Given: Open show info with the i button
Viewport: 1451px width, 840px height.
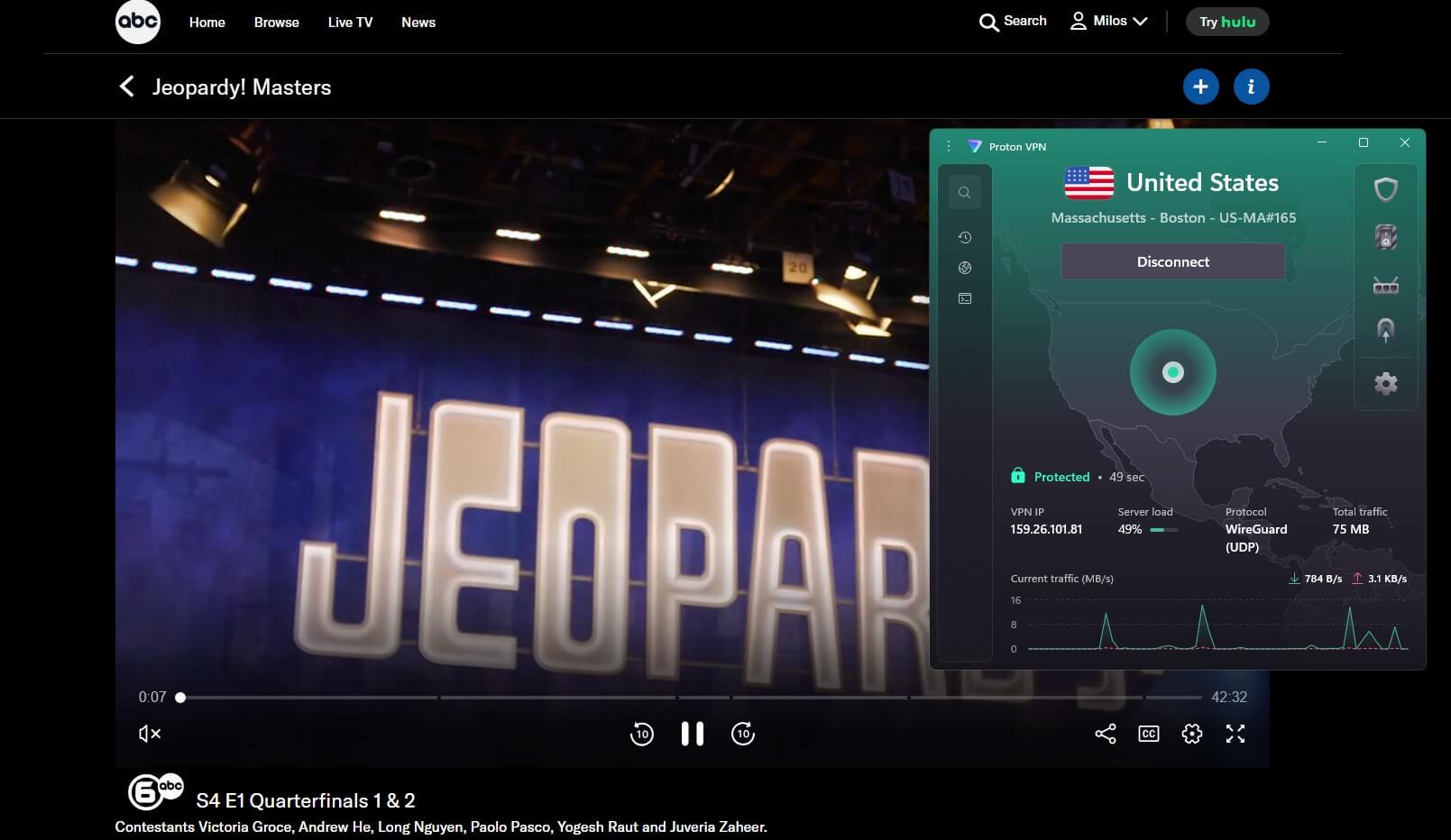Looking at the screenshot, I should click(x=1251, y=87).
